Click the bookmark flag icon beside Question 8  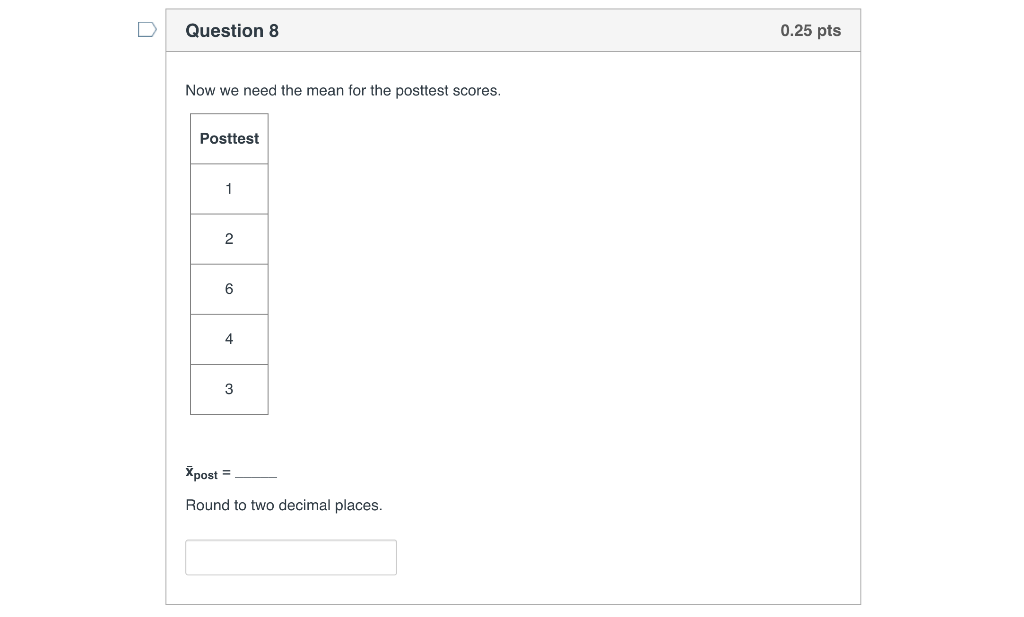146,30
